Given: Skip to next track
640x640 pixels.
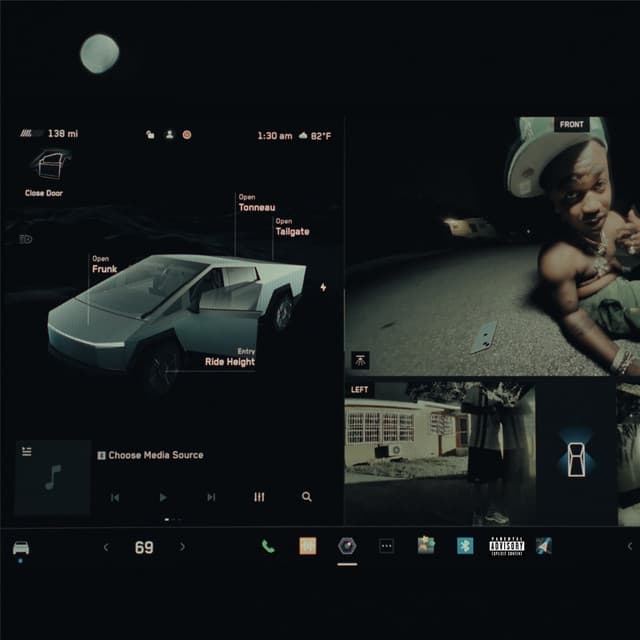Looking at the screenshot, I should (x=211, y=497).
